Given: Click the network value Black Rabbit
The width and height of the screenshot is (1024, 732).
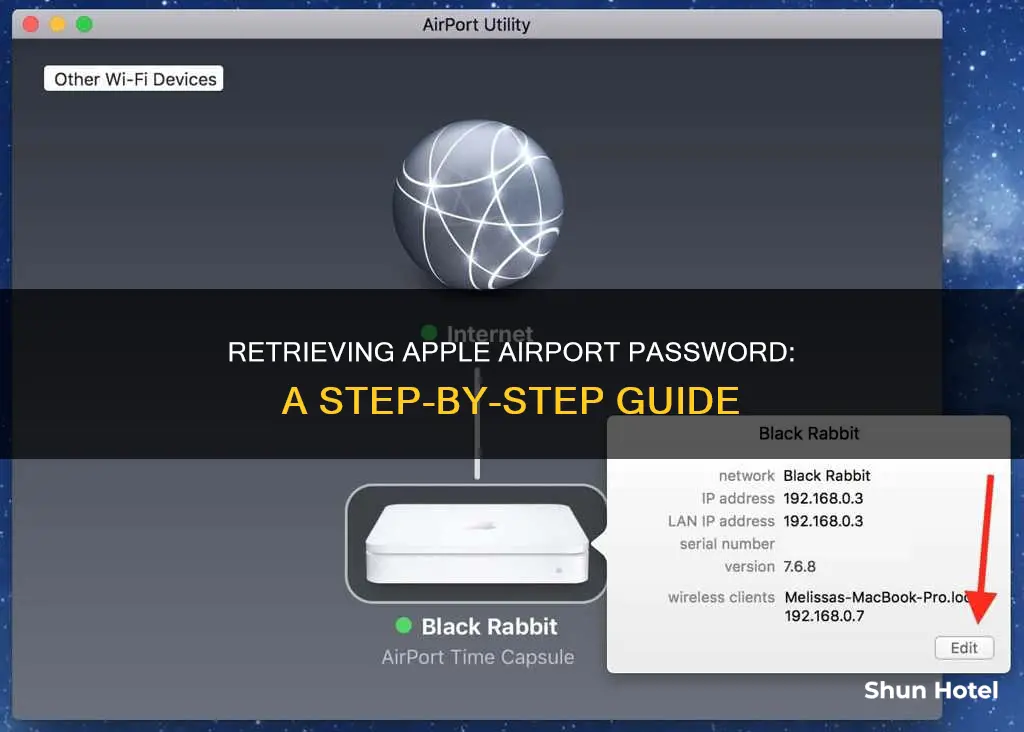Looking at the screenshot, I should pos(827,475).
